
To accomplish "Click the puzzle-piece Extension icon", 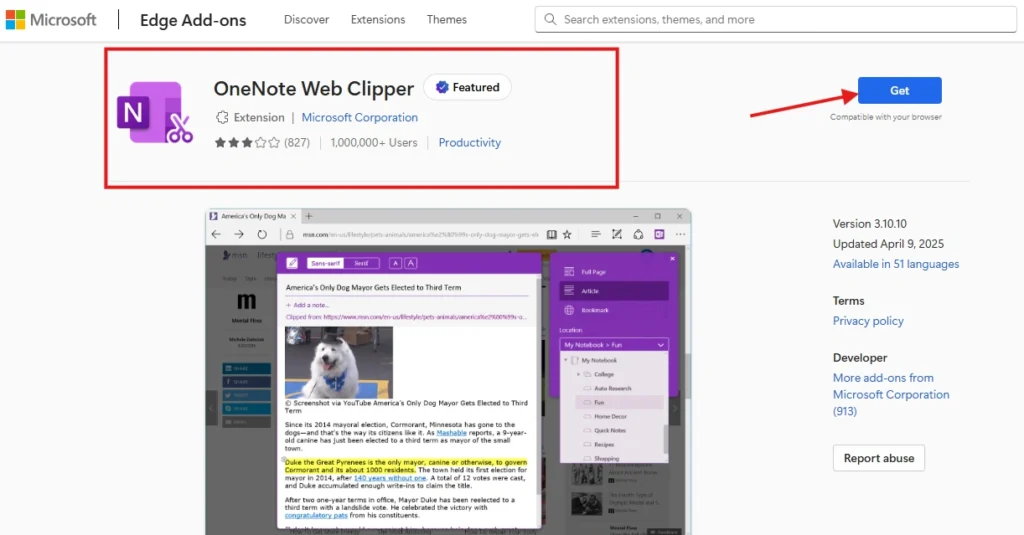I will coord(222,118).
